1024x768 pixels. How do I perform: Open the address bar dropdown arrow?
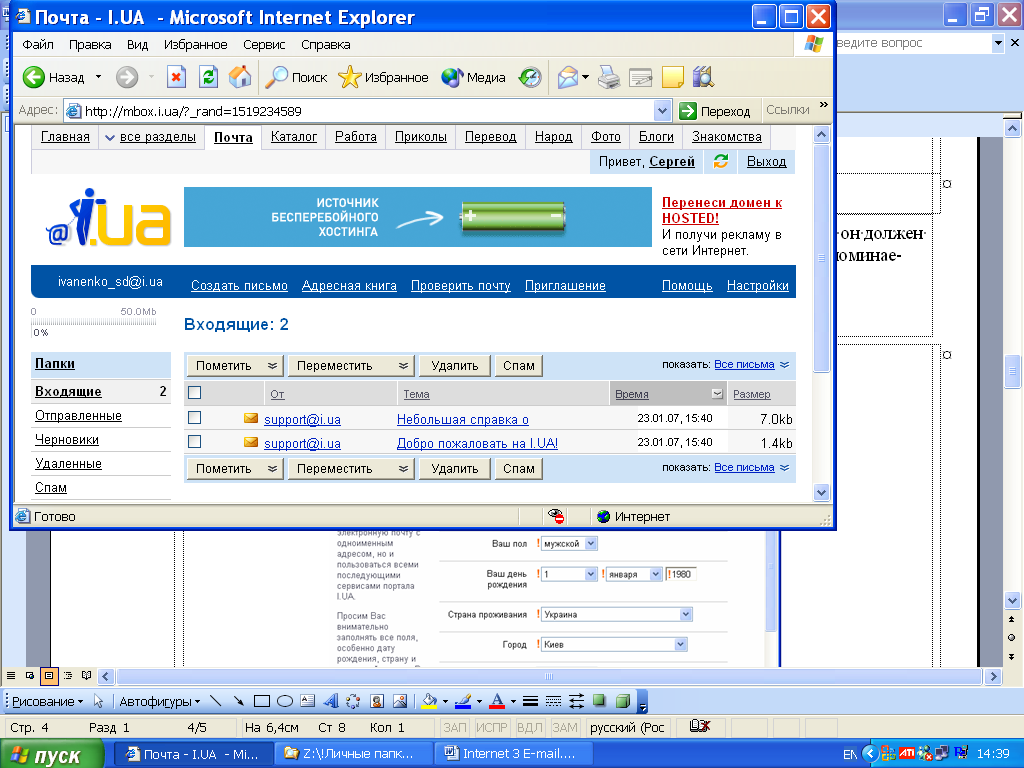662,111
